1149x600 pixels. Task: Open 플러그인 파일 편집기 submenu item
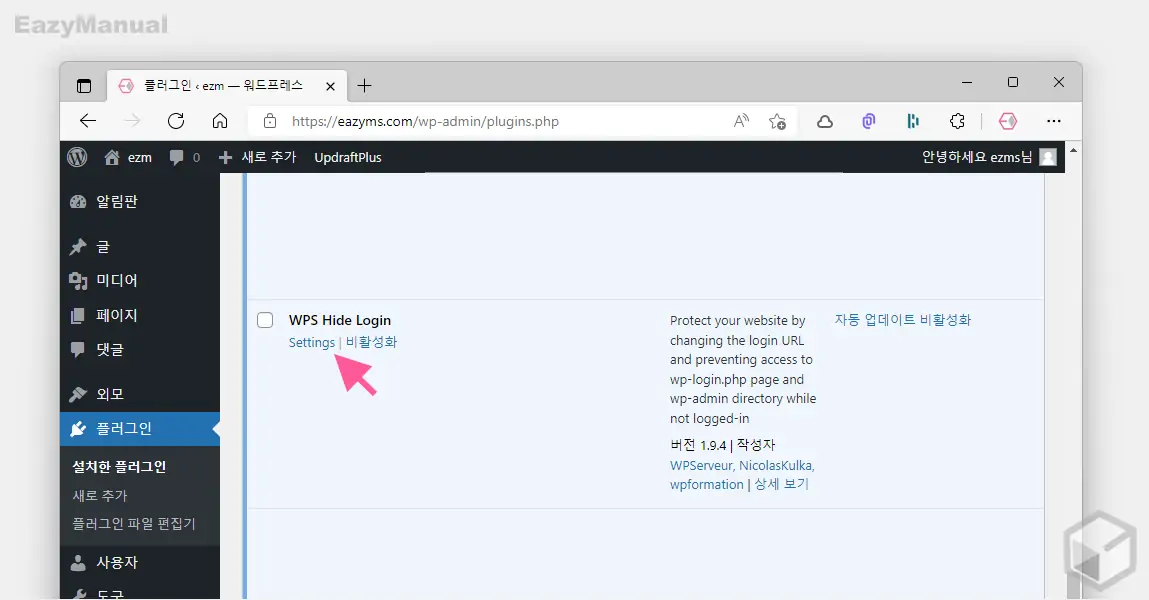tap(134, 524)
